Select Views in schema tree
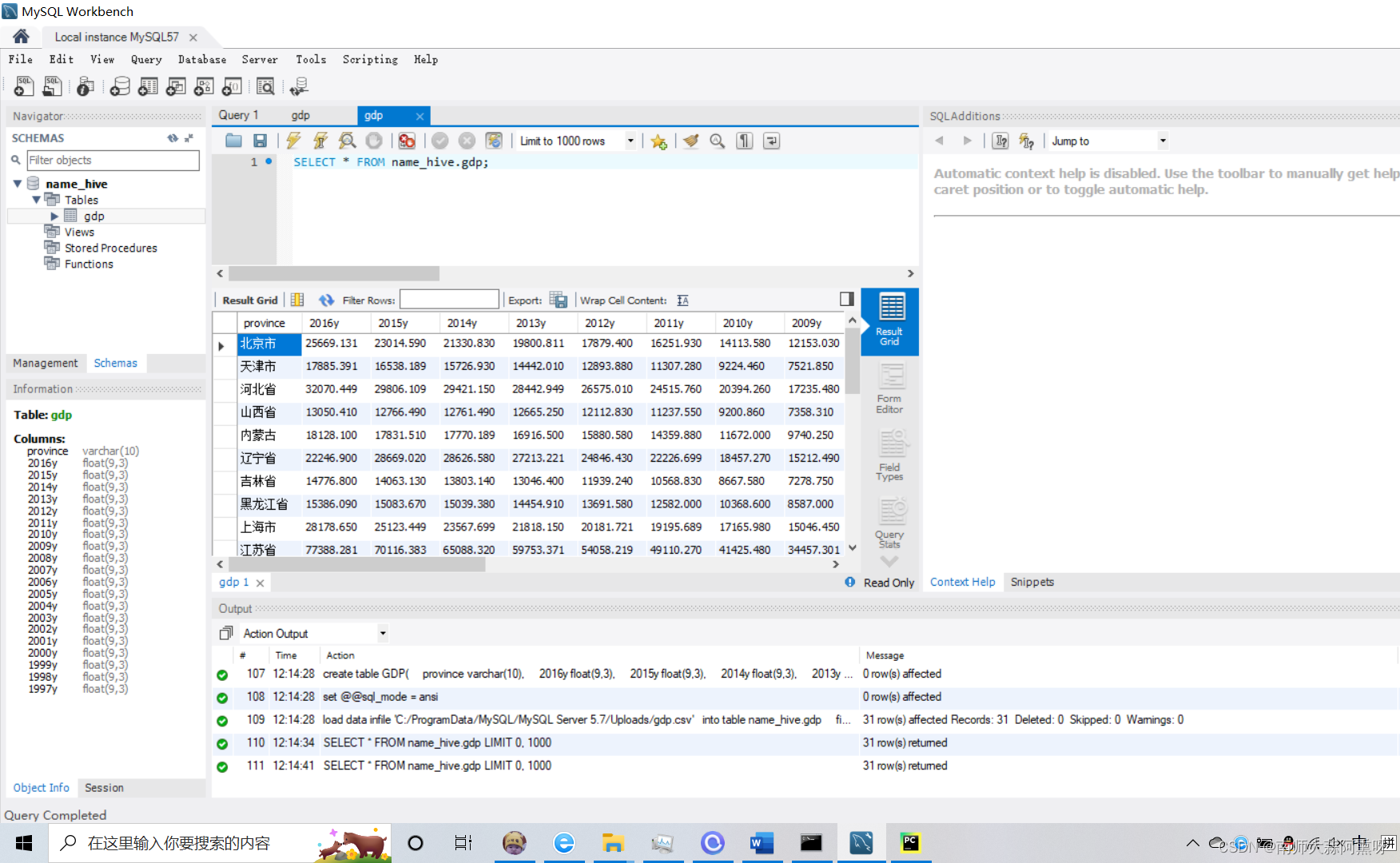 coord(79,232)
